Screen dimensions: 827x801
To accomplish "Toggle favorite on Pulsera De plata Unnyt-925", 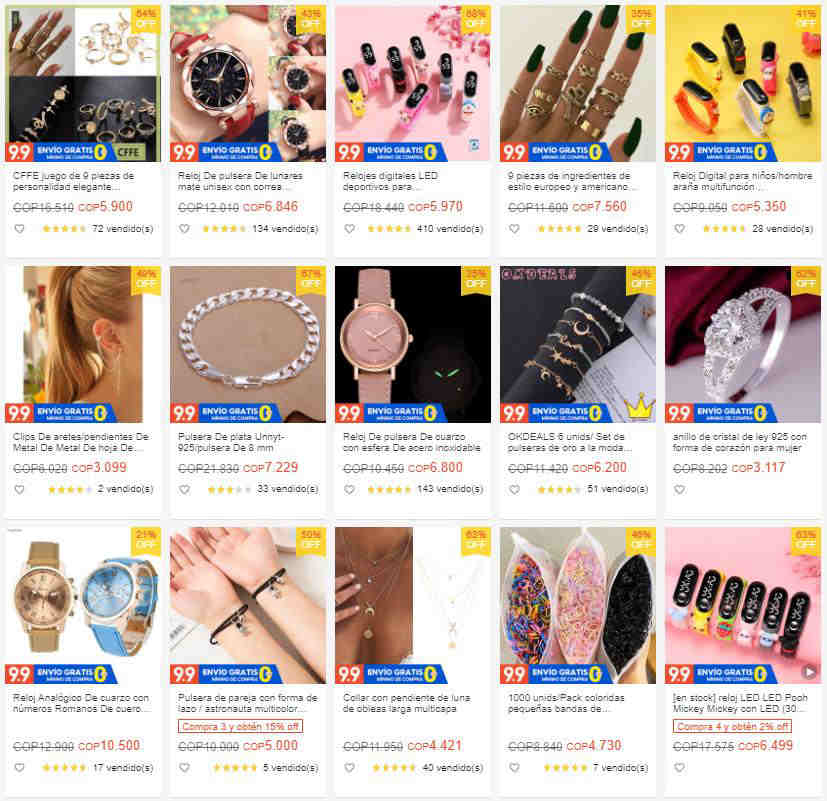I will (184, 489).
